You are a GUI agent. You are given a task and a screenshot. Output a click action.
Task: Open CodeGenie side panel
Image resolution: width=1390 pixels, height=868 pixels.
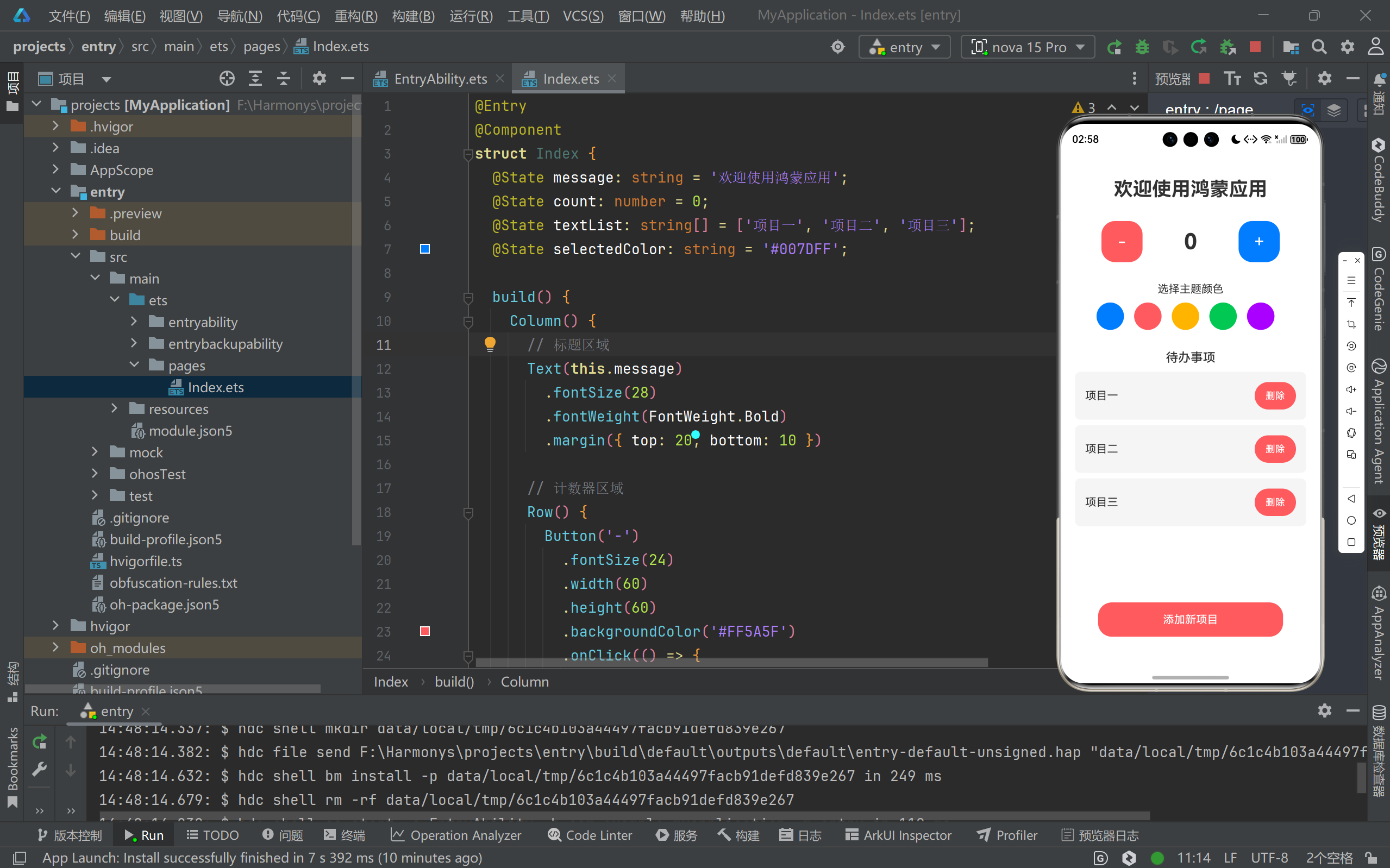point(1379,290)
